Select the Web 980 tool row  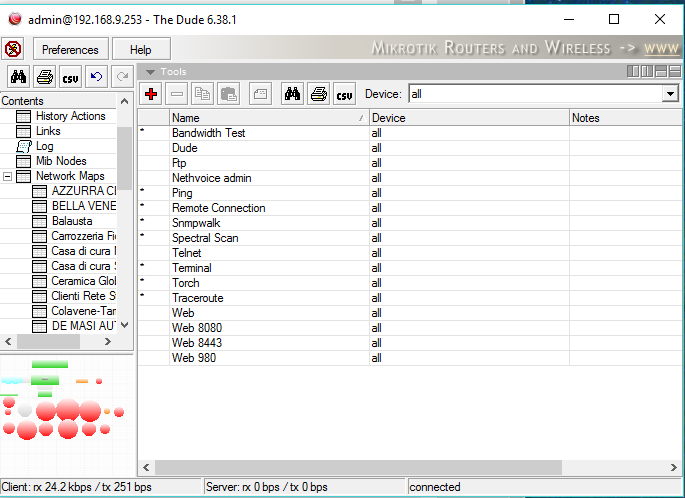pyautogui.click(x=410, y=358)
